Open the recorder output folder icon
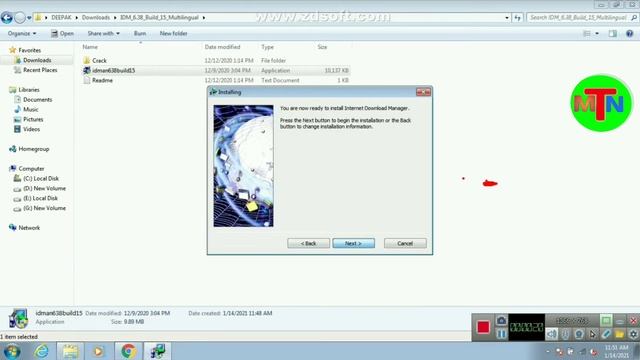 (620, 334)
